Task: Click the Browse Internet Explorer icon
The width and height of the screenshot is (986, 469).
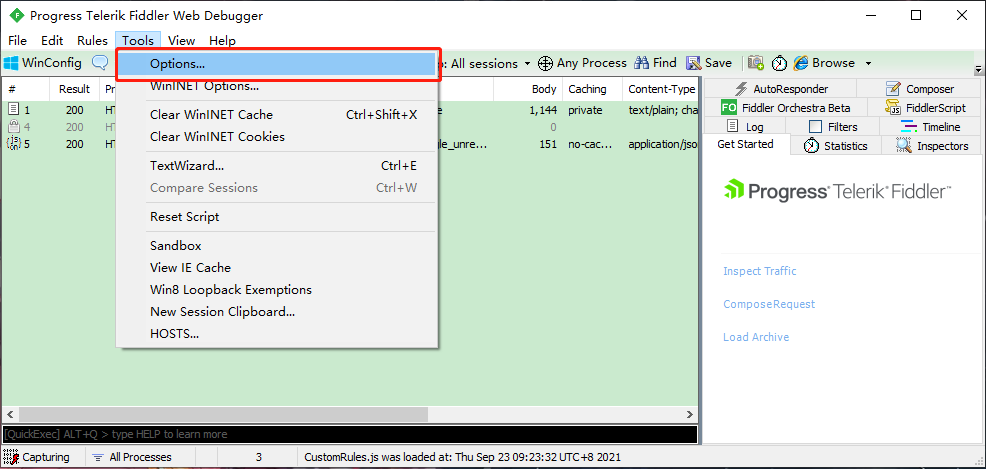Action: pyautogui.click(x=800, y=63)
